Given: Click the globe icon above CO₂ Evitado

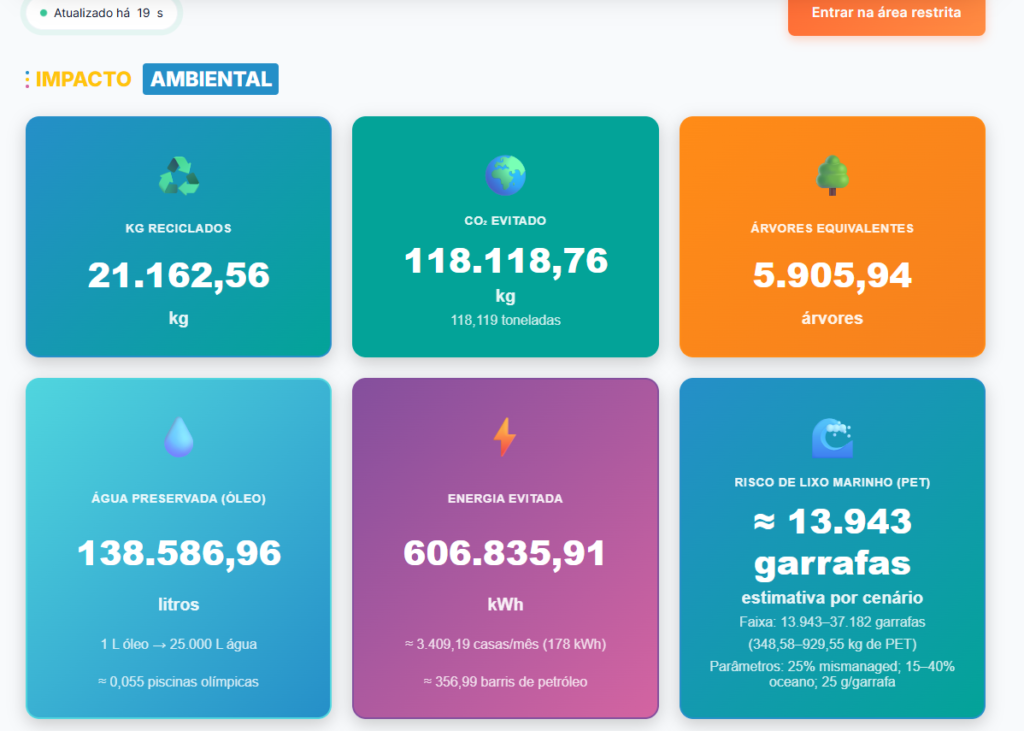Looking at the screenshot, I should coord(505,175).
